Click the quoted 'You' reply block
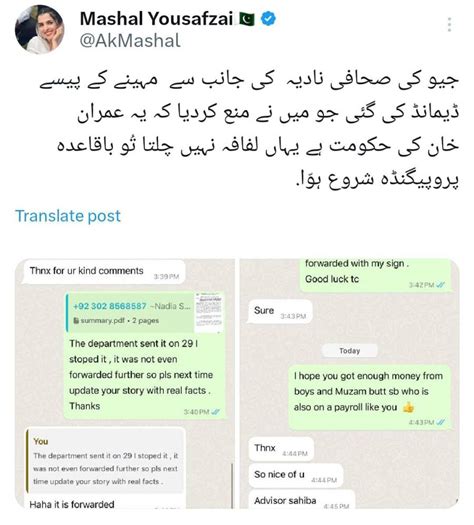The image size is (474, 525). pos(105,461)
